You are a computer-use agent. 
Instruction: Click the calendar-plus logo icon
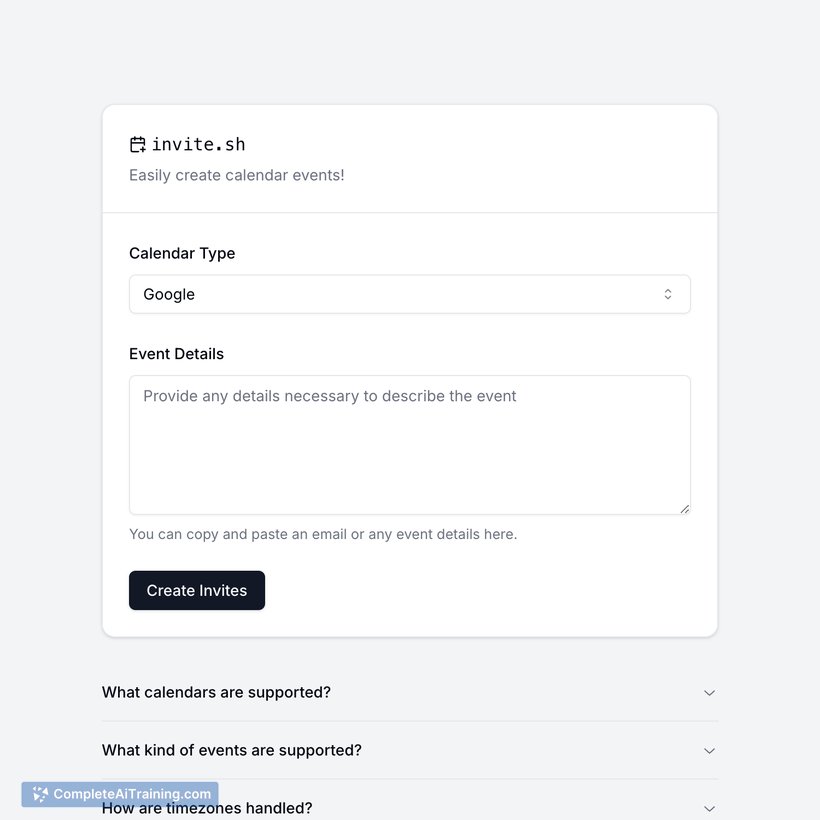(x=138, y=144)
